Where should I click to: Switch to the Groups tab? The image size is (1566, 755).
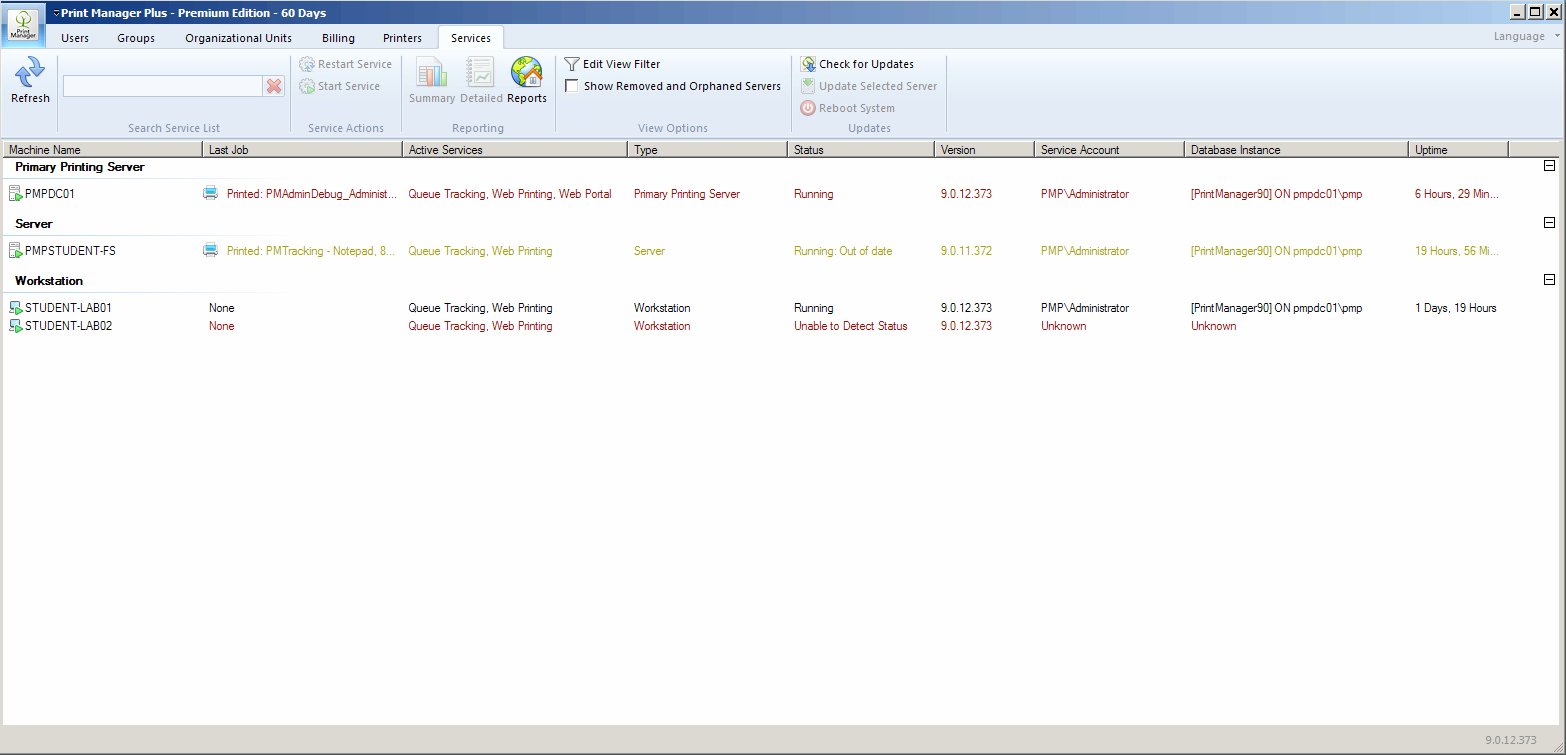136,38
